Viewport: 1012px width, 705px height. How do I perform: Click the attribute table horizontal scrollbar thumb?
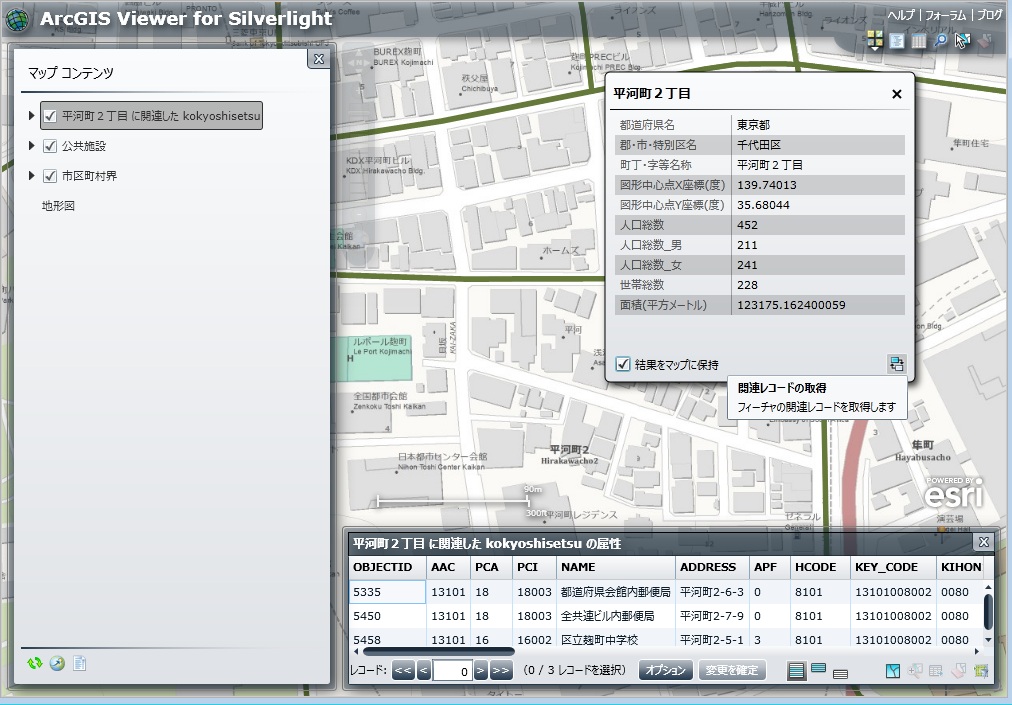pos(438,651)
